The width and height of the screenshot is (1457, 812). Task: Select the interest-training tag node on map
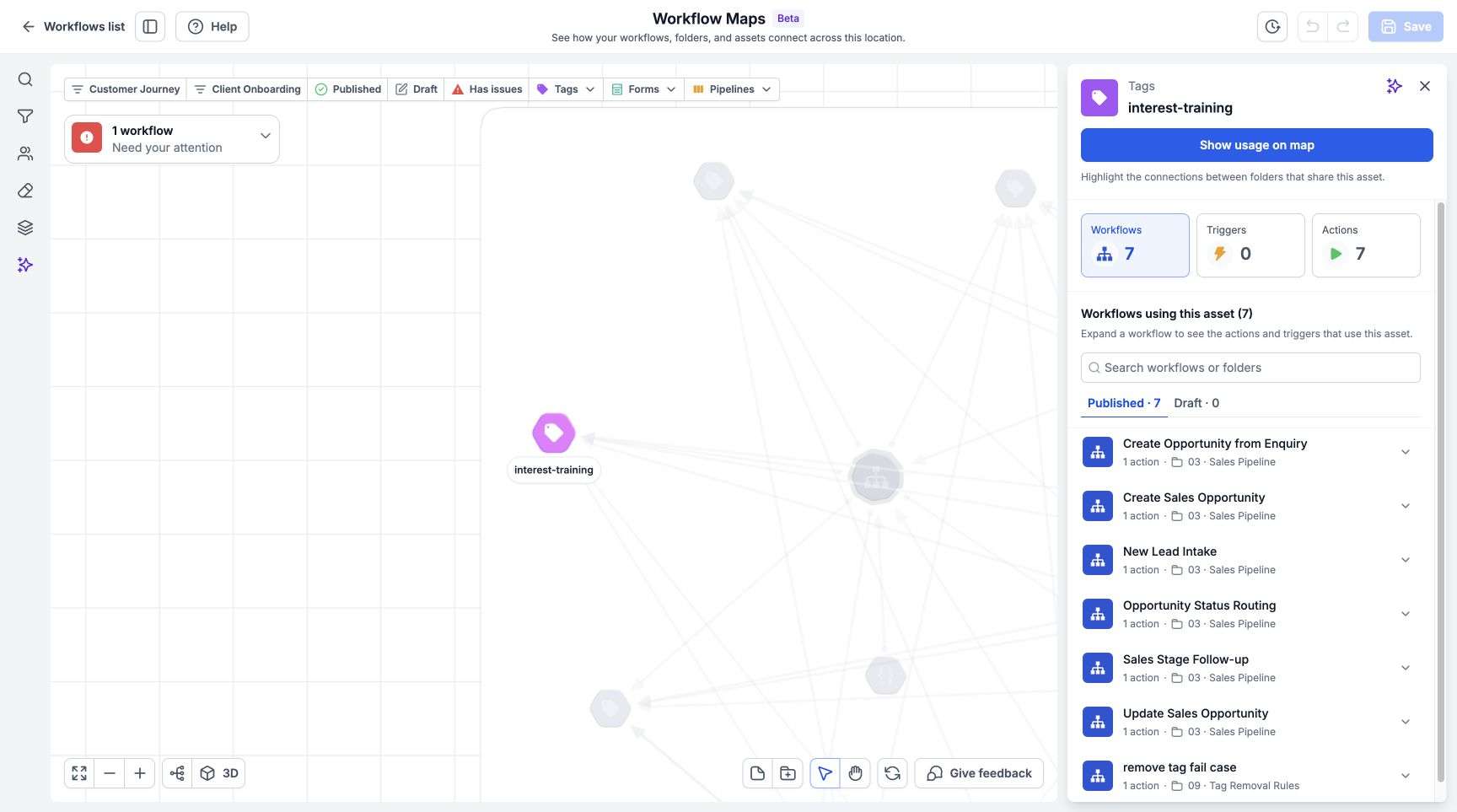click(553, 433)
